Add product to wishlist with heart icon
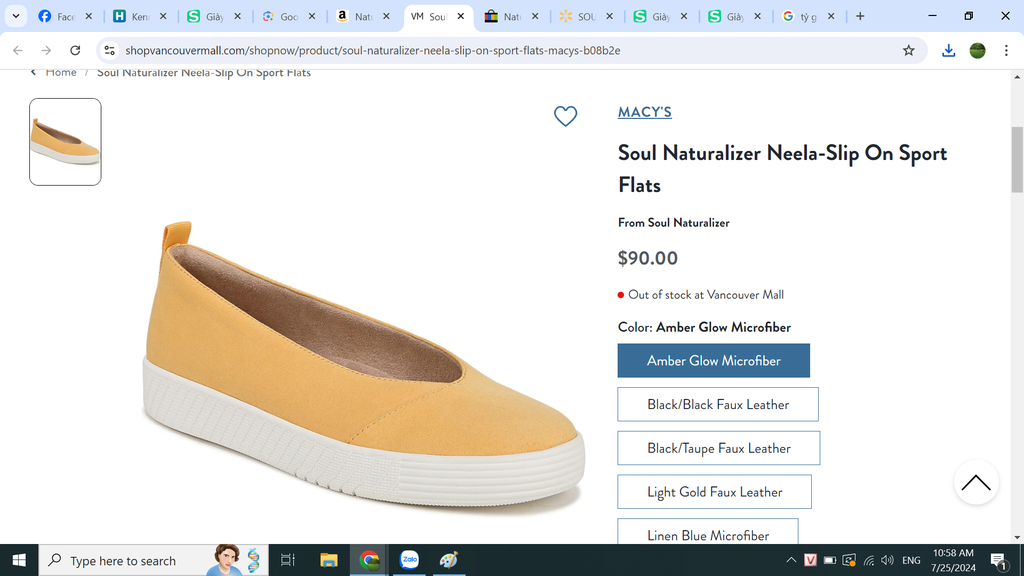 click(566, 116)
